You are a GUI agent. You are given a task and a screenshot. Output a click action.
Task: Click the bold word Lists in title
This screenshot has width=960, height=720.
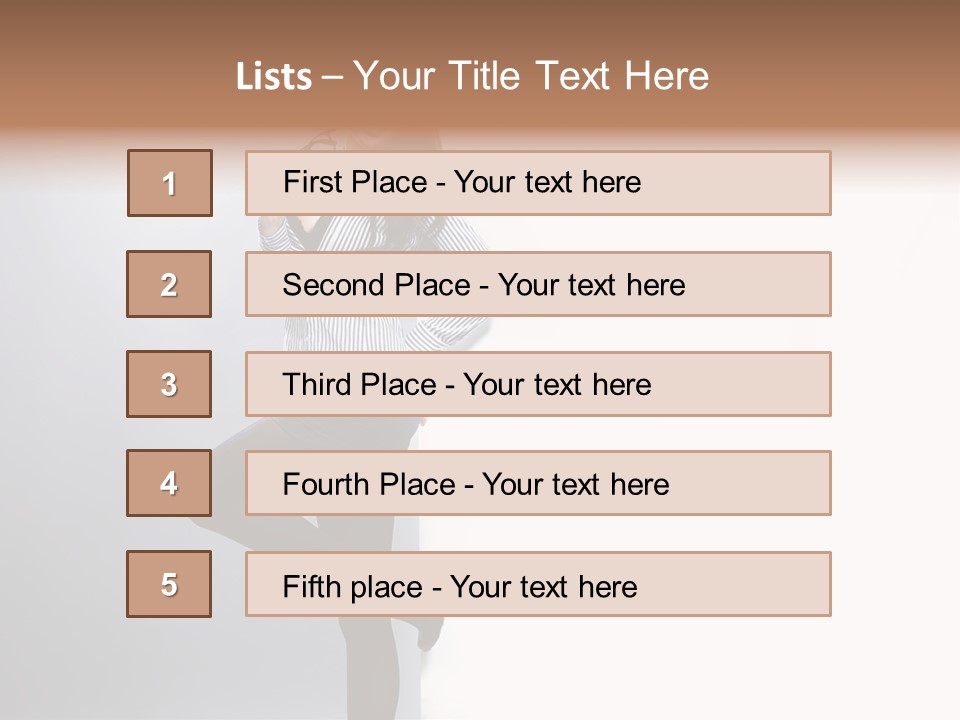[x=274, y=77]
